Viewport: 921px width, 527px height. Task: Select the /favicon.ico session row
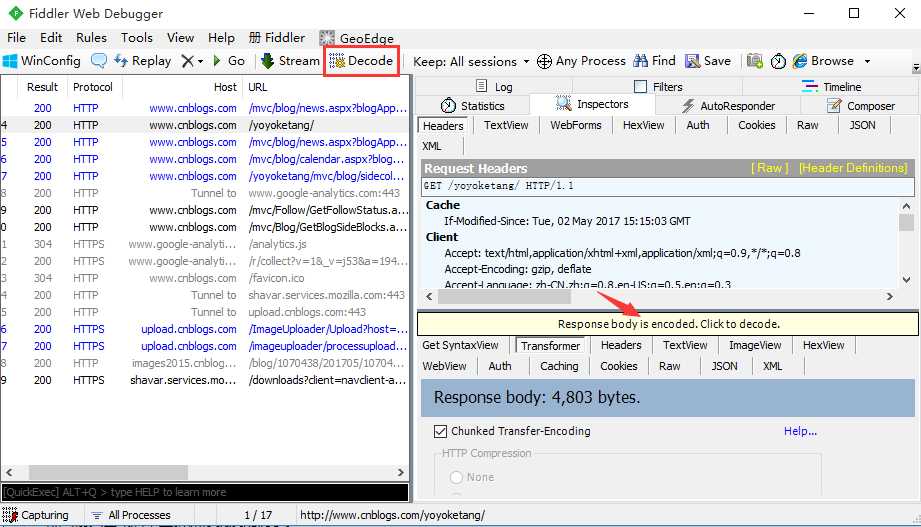[204, 278]
